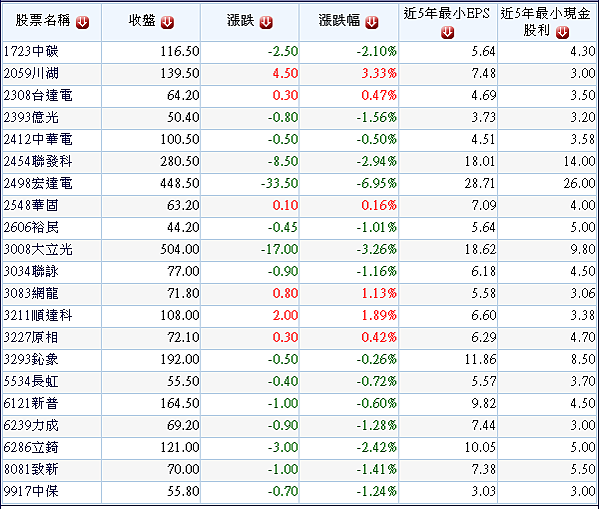Open stock 9917中保
This screenshot has width=600, height=509.
click(31, 491)
